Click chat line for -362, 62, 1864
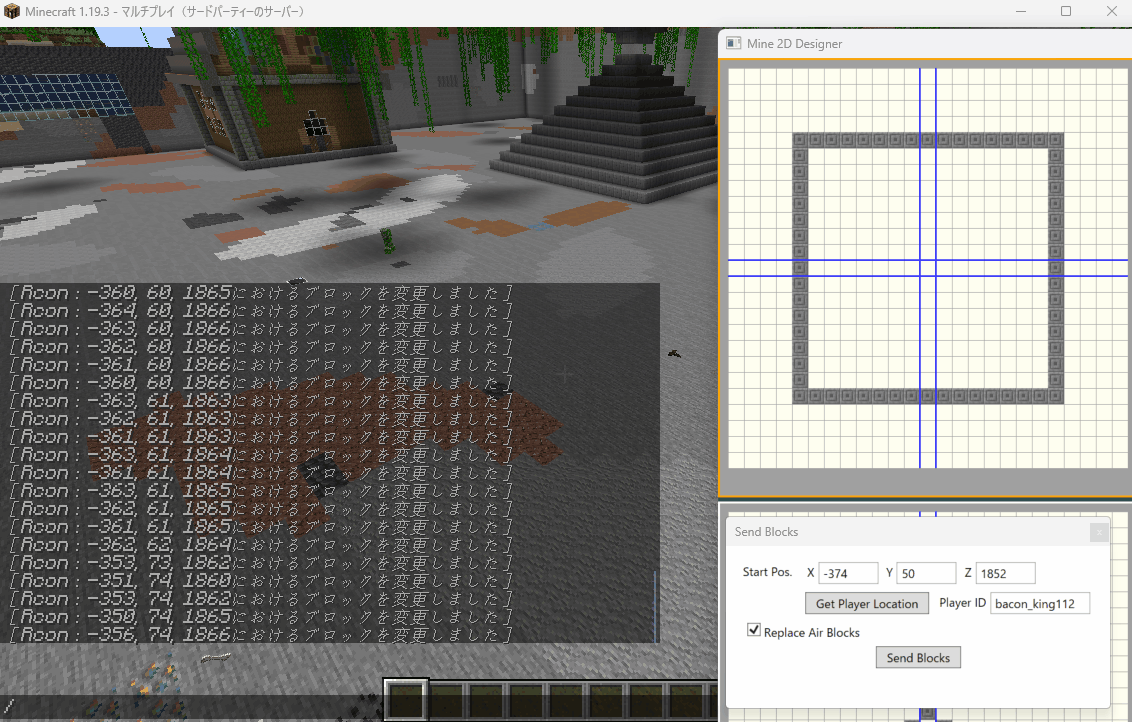 260,545
